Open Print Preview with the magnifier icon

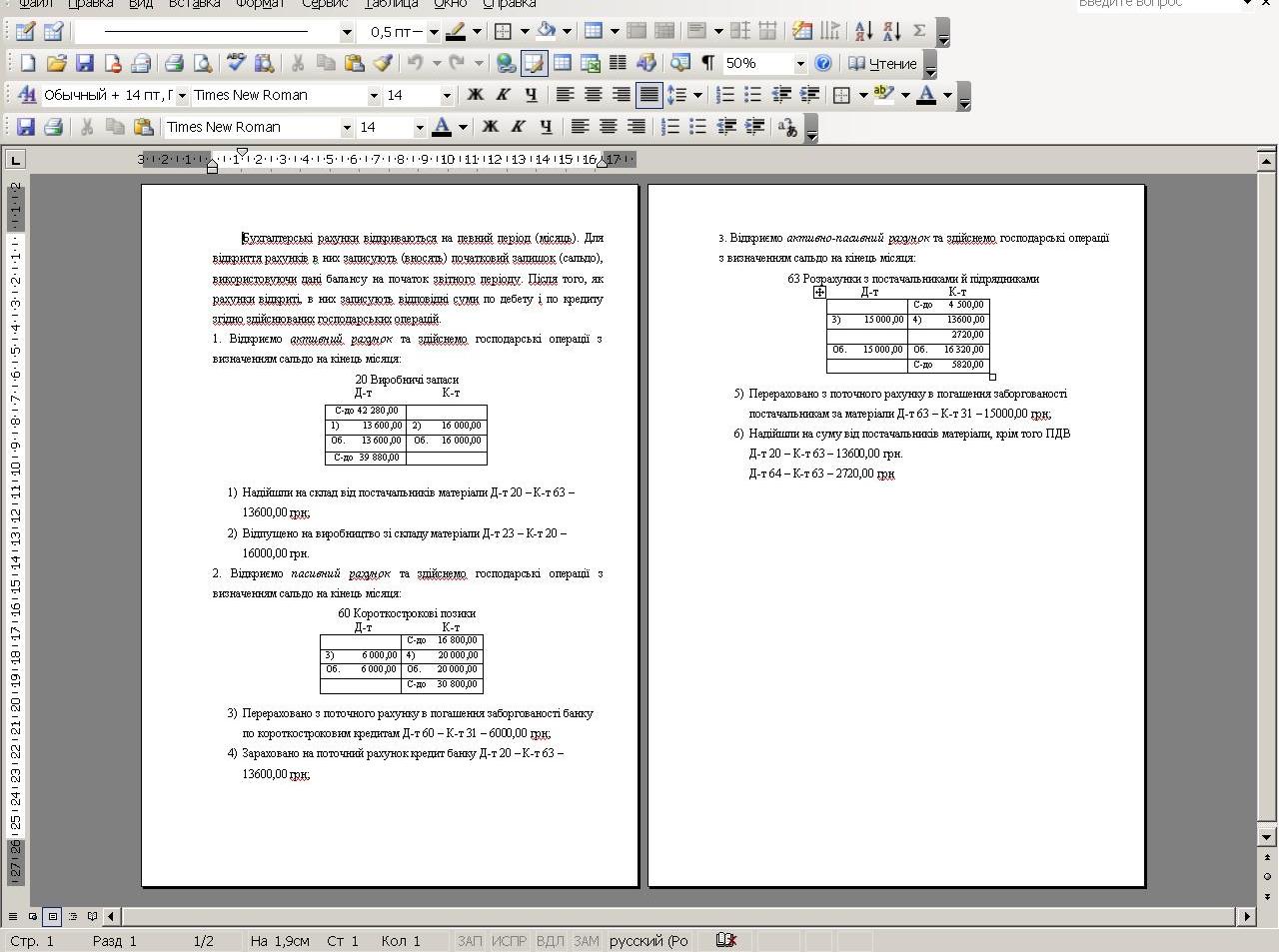click(203, 63)
